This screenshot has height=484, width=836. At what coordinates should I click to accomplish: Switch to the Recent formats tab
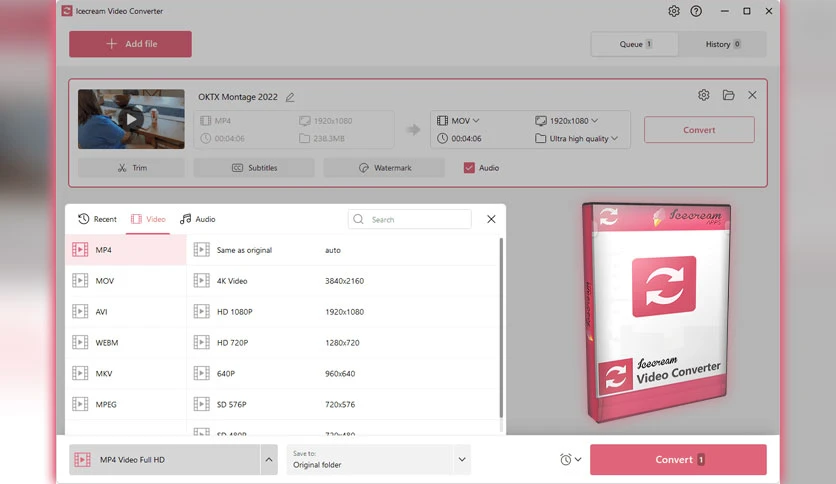(x=97, y=219)
